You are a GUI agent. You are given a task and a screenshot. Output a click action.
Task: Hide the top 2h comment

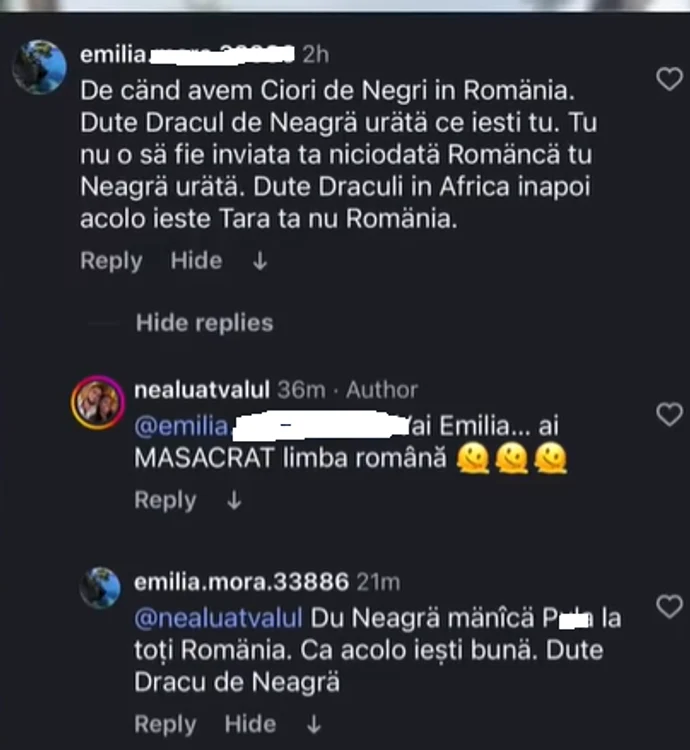(x=196, y=261)
